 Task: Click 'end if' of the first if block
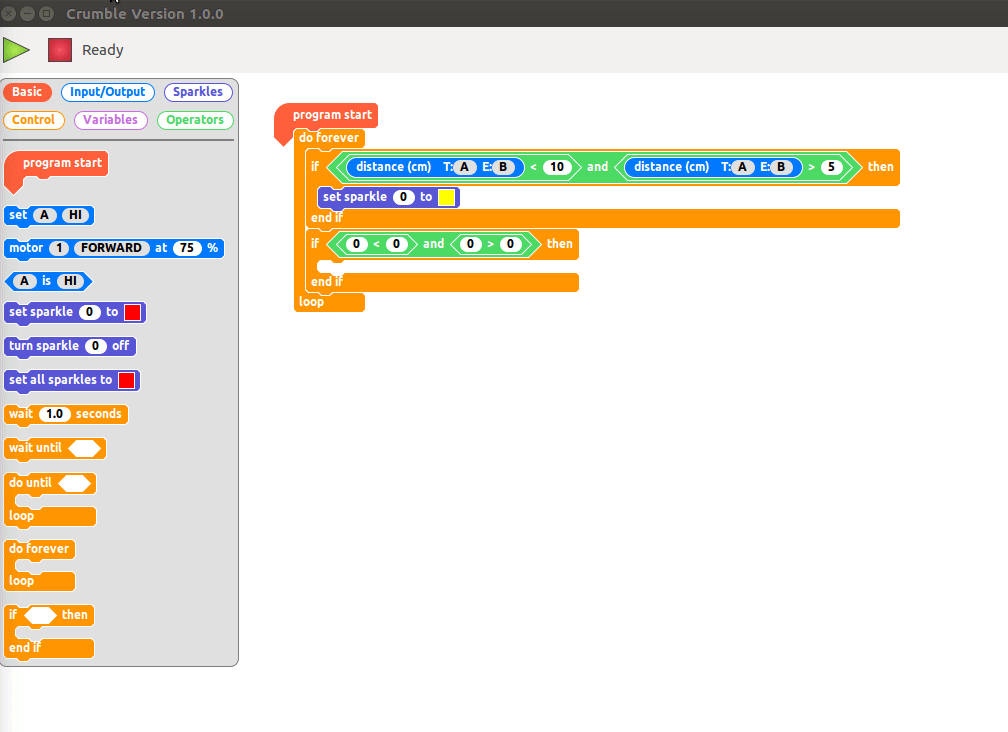(x=327, y=218)
